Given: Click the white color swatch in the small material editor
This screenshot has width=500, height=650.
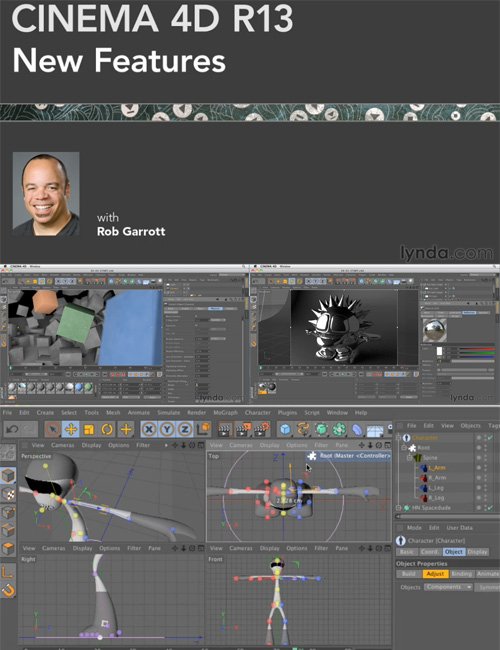Looking at the screenshot, I should (x=439, y=352).
